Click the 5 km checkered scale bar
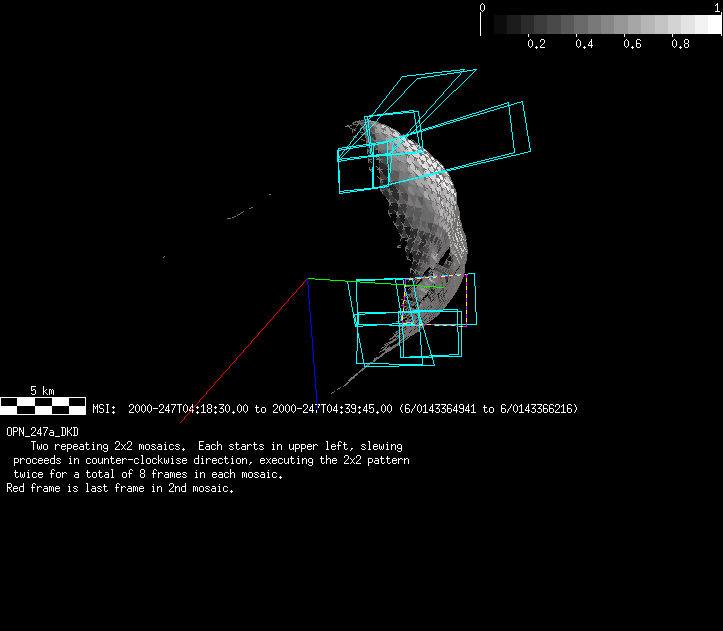723x631 pixels. tap(43, 405)
